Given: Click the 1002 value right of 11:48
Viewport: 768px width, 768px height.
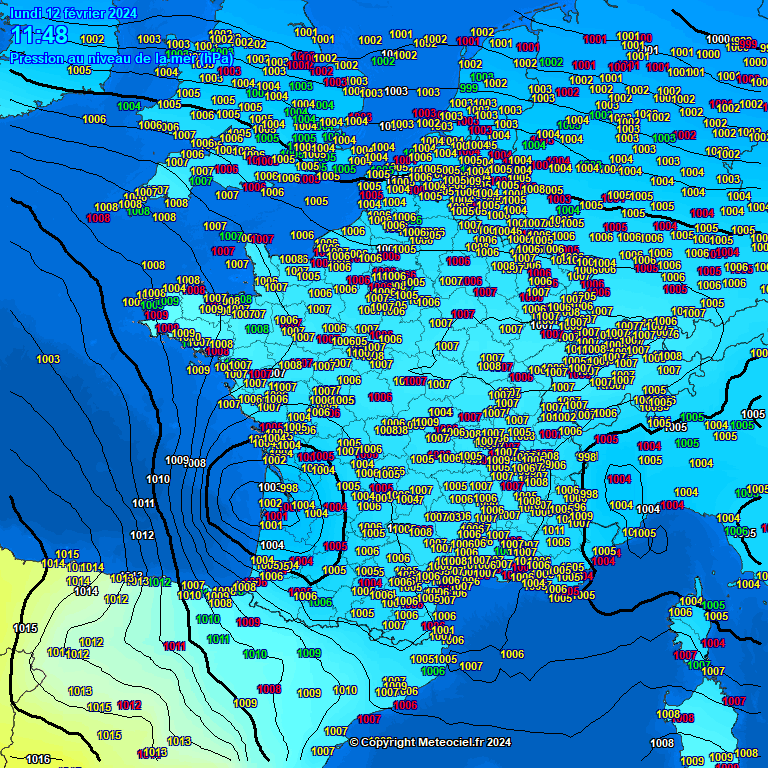Looking at the screenshot, I should [x=92, y=40].
